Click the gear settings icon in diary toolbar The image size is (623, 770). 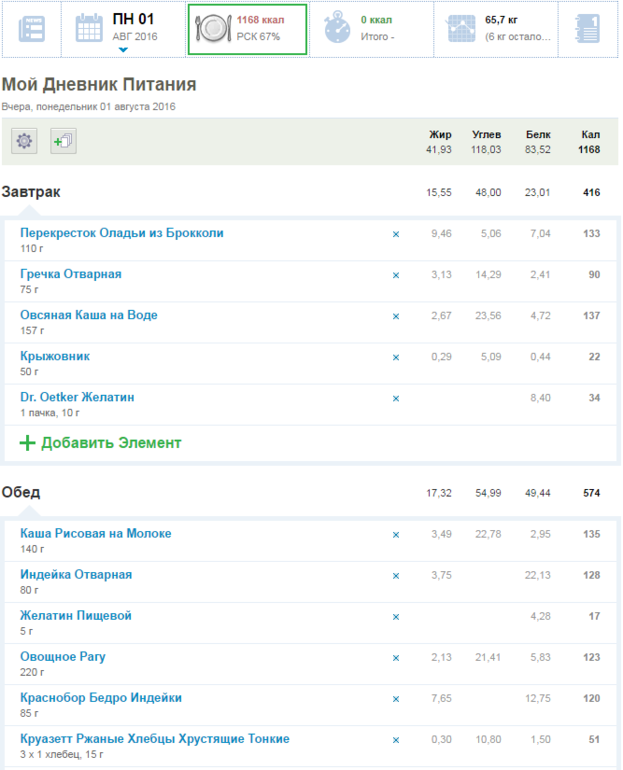coord(25,142)
